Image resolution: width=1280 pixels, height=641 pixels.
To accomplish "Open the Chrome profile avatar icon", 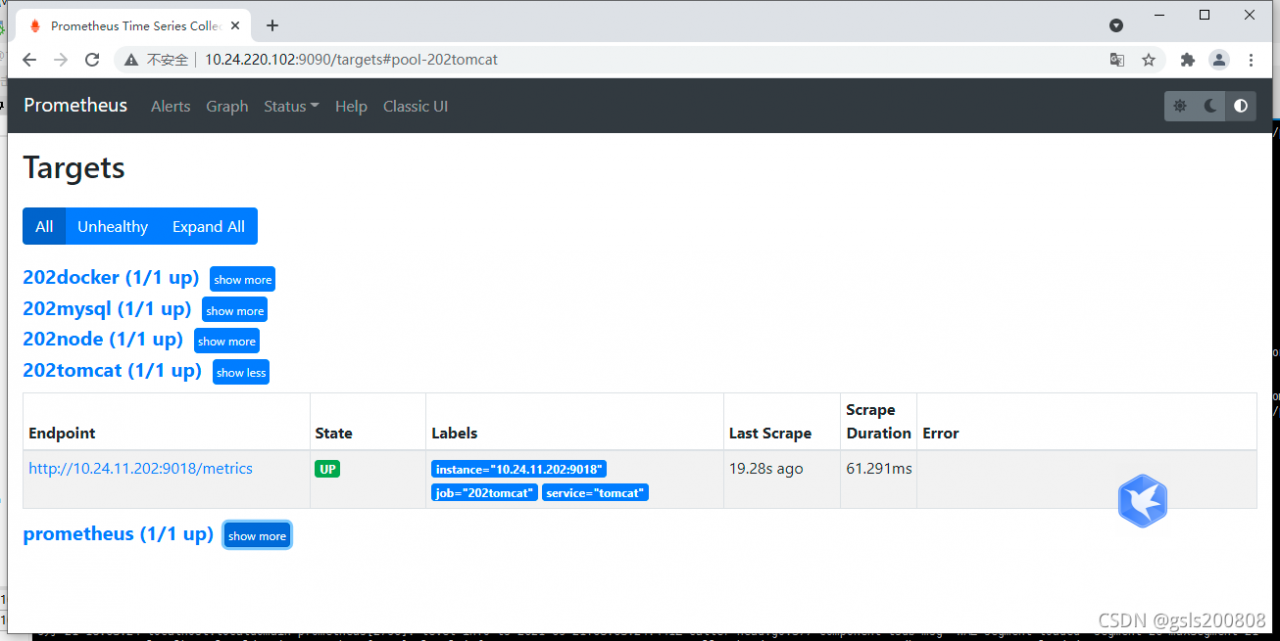I will [x=1219, y=60].
